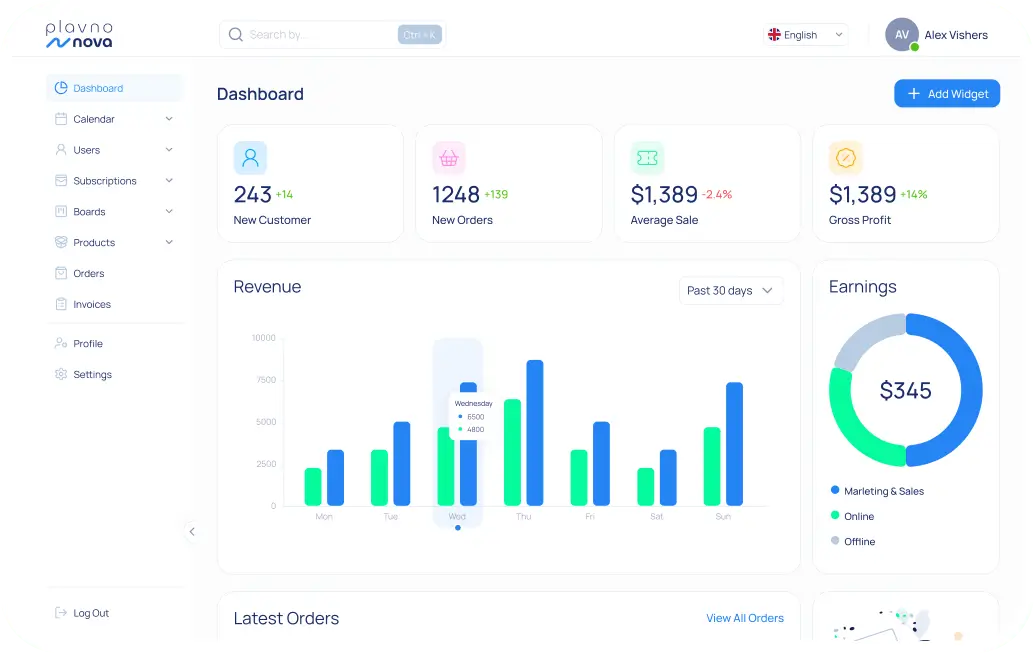Click the New Orders basket icon
This screenshot has height=653, width=1034.
coord(449,158)
